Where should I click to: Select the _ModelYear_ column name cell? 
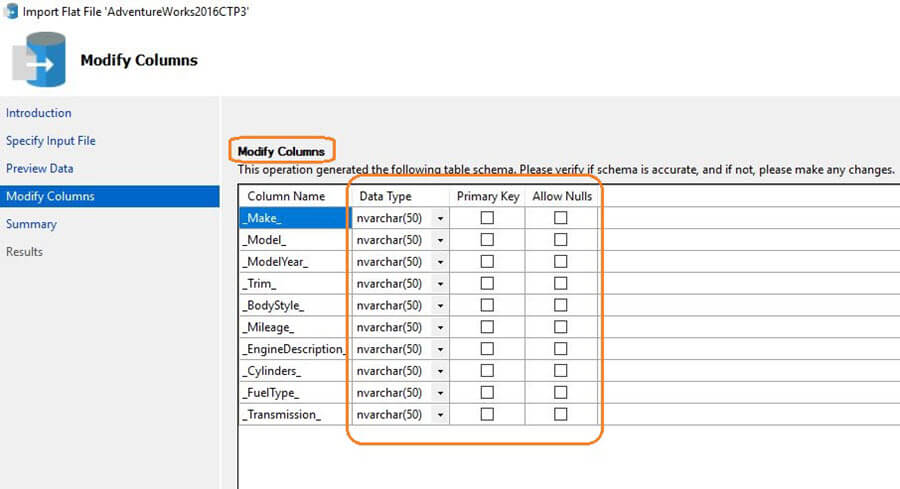tap(293, 262)
